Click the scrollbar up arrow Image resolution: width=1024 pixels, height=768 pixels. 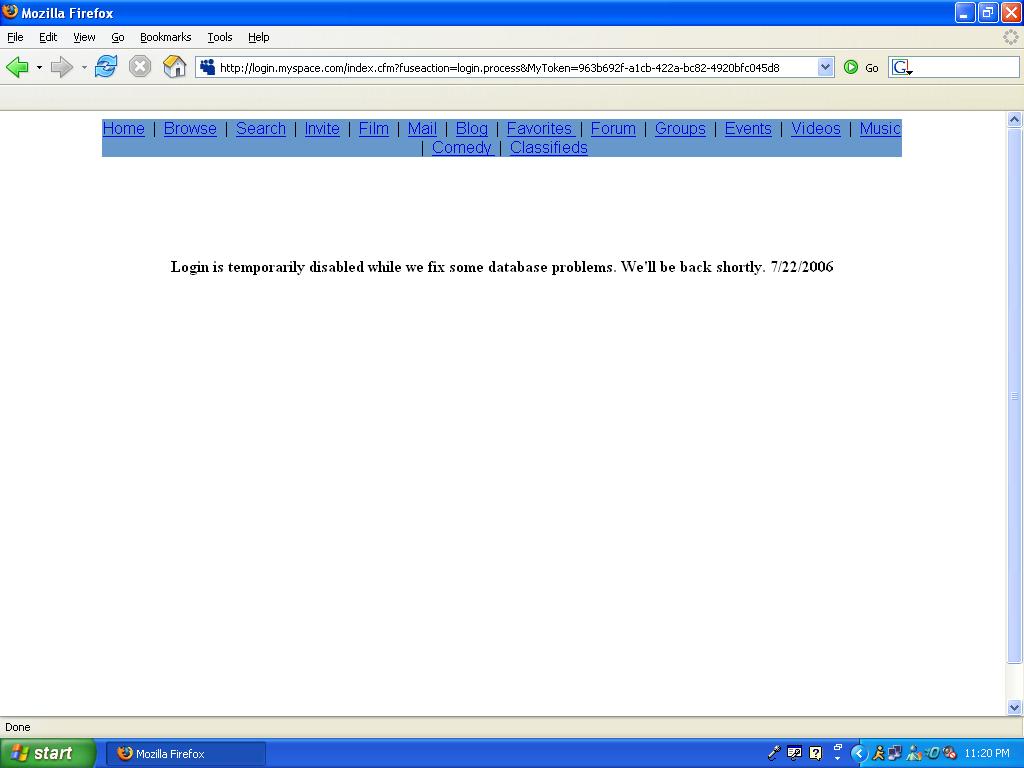coord(1014,119)
